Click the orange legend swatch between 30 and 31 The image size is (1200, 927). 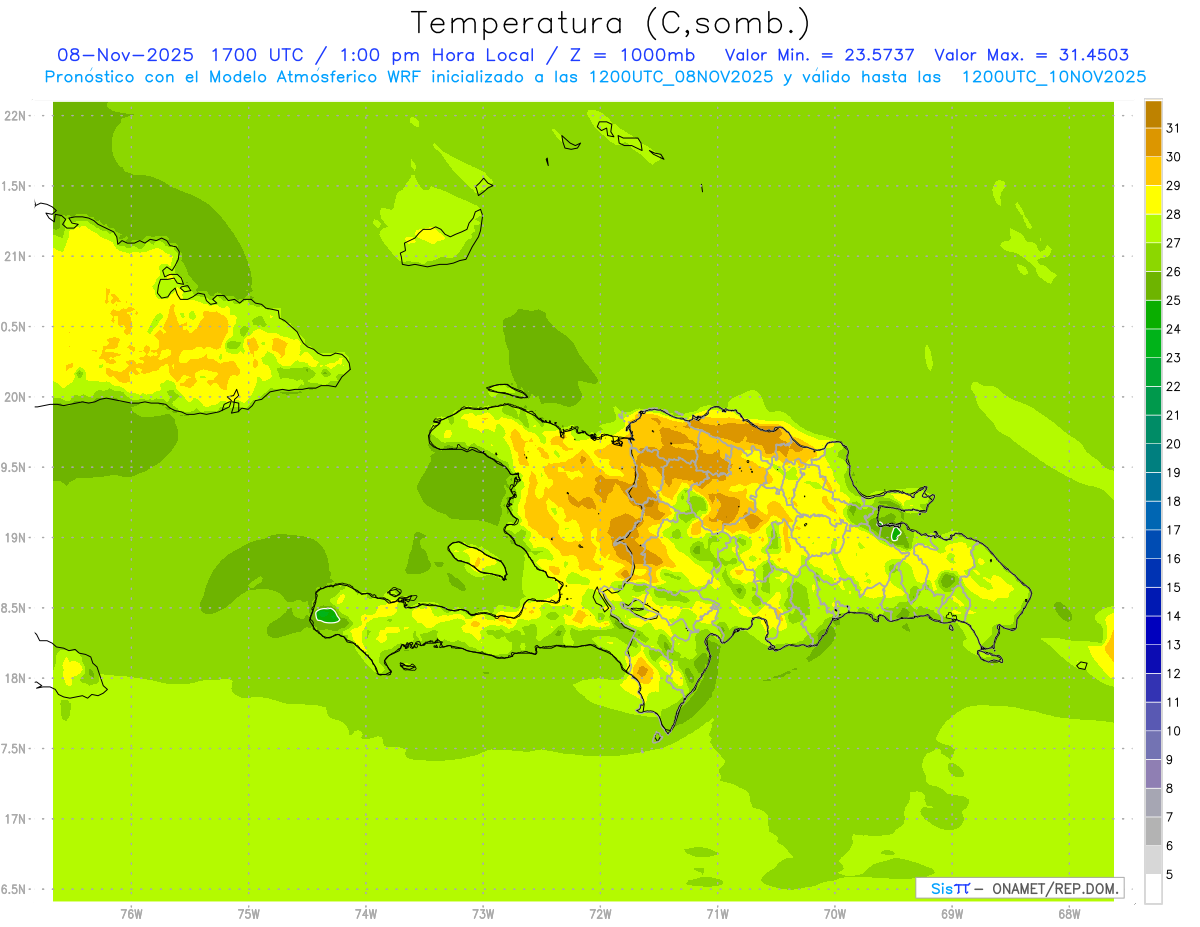(x=1153, y=142)
